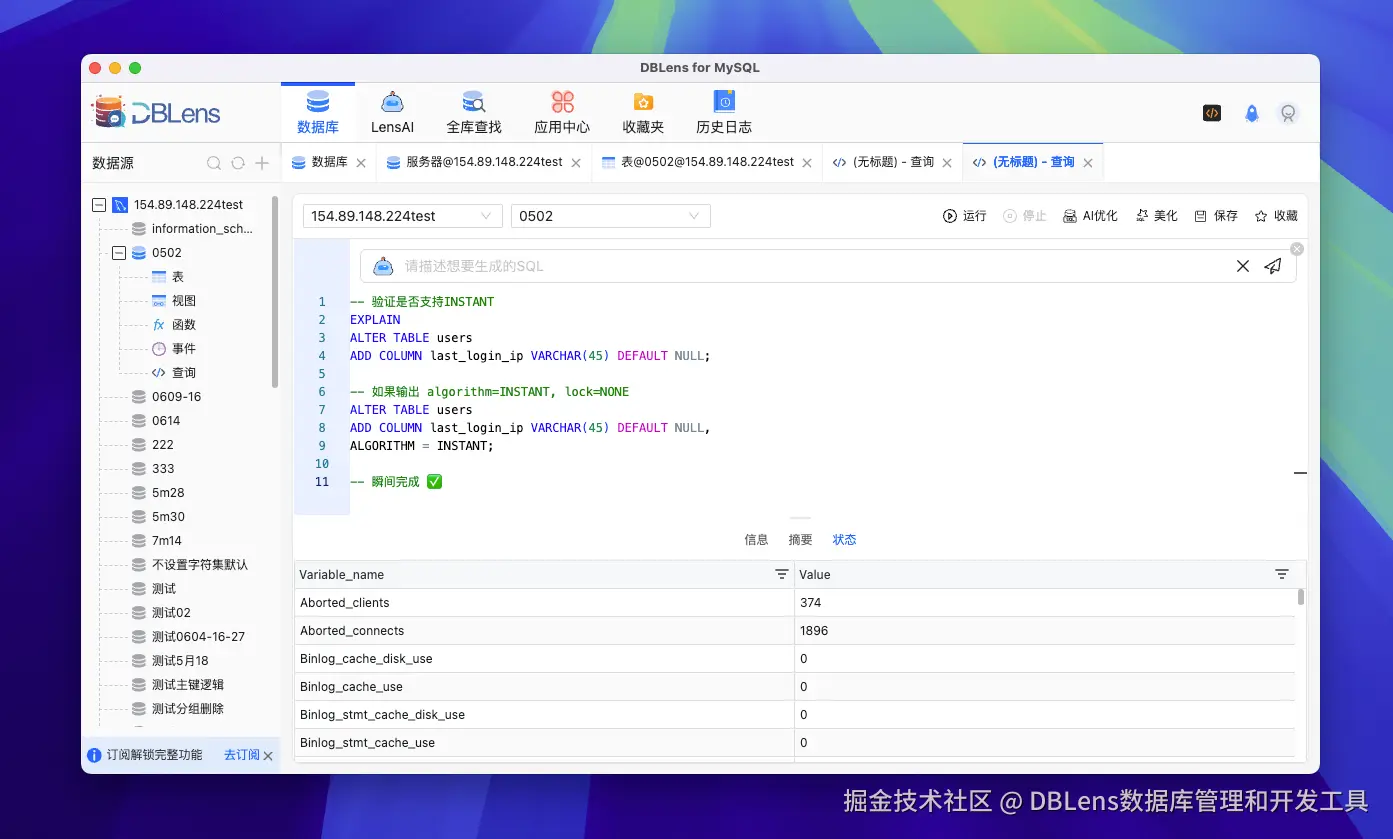
Task: Open the 应用中心 app center
Action: click(x=562, y=113)
